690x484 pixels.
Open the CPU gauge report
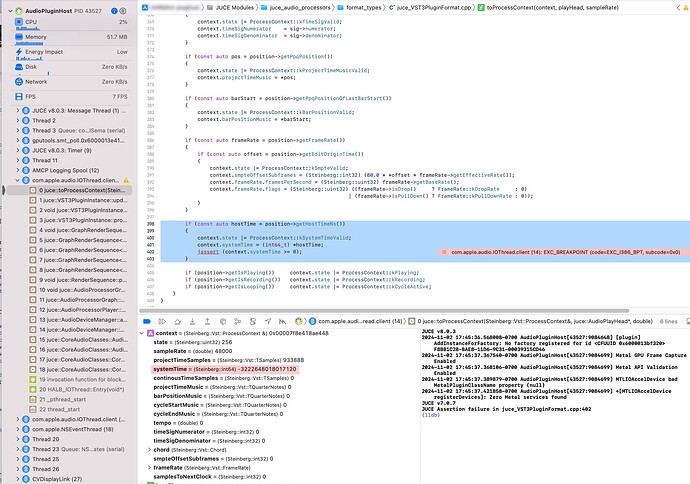click(71, 24)
